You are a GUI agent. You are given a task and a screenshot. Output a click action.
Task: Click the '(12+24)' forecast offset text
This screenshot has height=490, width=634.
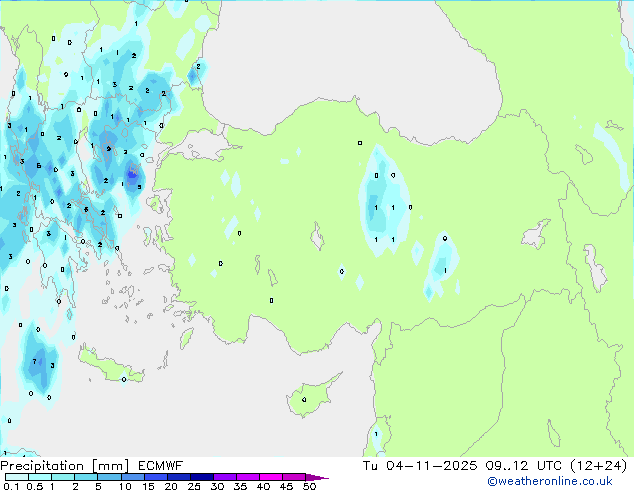point(598,466)
